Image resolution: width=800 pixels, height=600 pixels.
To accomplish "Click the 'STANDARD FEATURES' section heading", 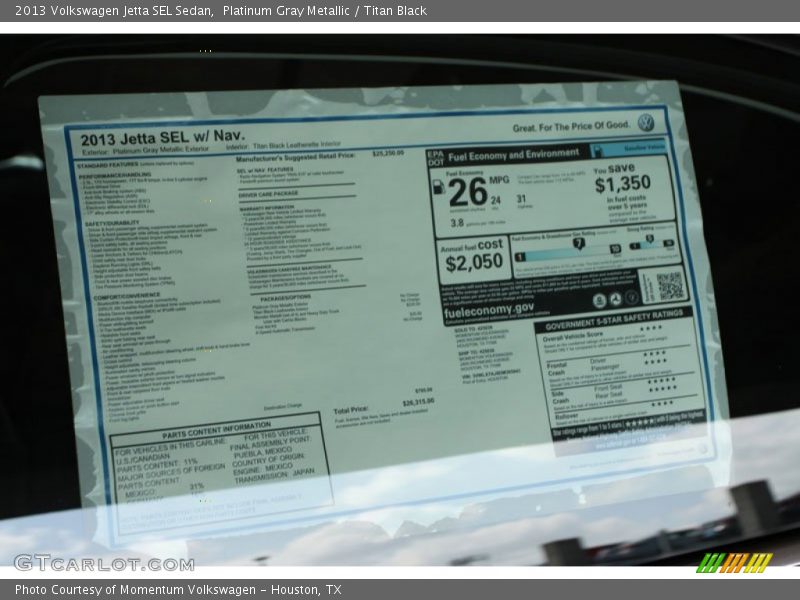I will [108, 165].
